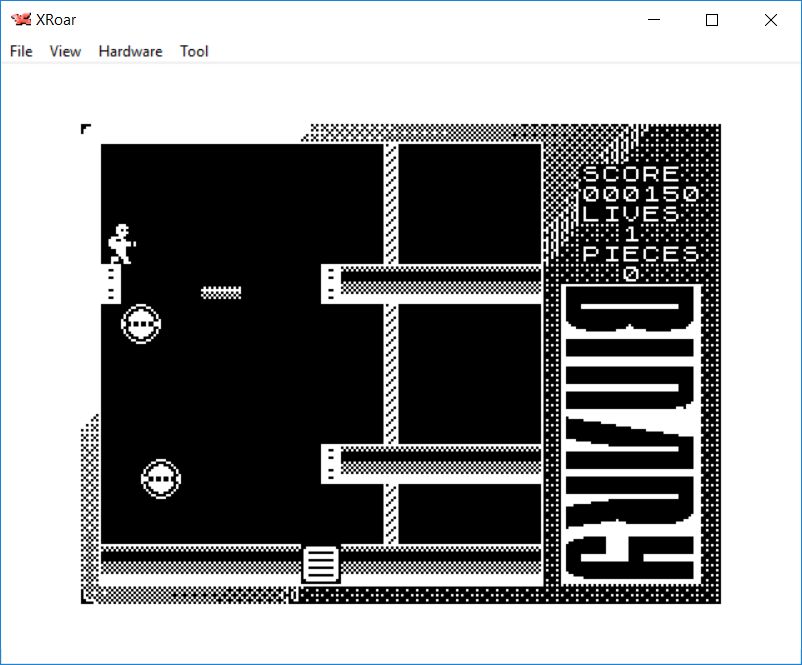The image size is (802, 665).
Task: Click the PIECES label in the game panel
Action: click(x=640, y=254)
